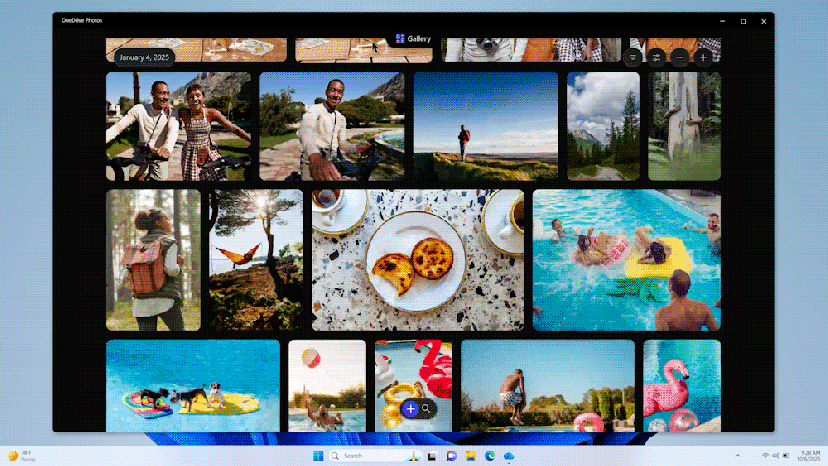Image resolution: width=828 pixels, height=466 pixels.
Task: Open the Gallery tab at the top
Action: (x=413, y=39)
